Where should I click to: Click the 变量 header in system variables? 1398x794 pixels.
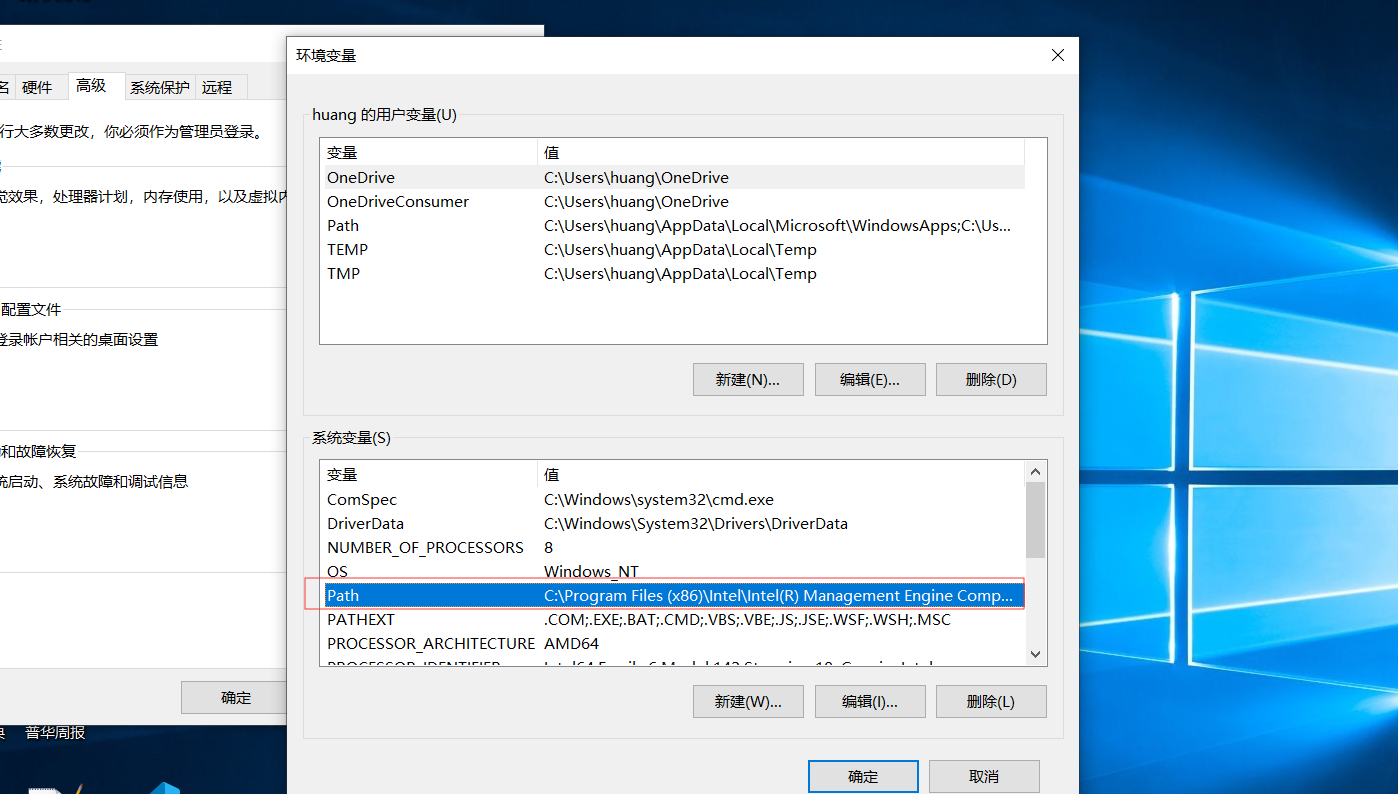click(429, 475)
